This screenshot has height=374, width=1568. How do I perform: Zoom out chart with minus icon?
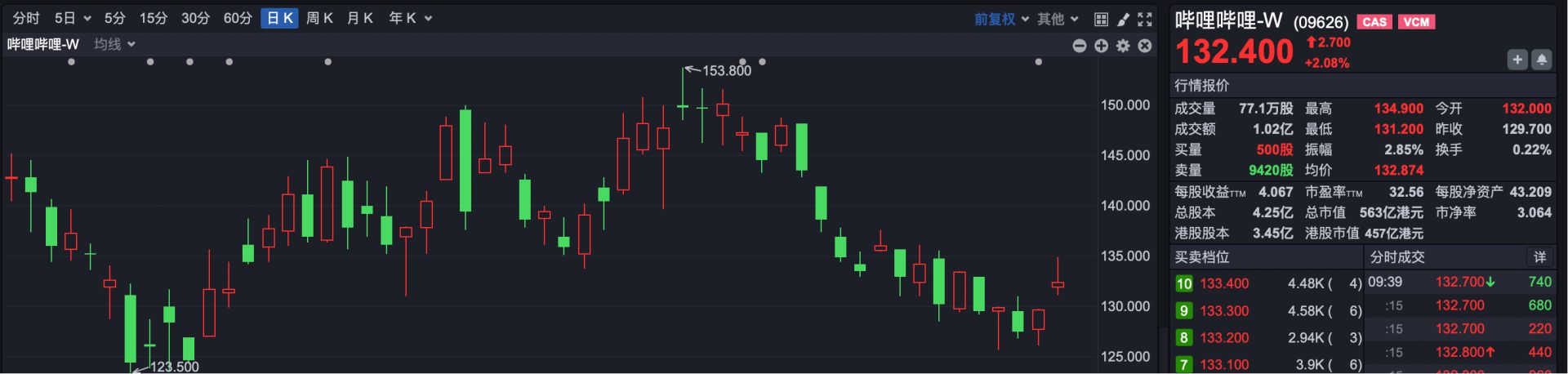[1080, 46]
